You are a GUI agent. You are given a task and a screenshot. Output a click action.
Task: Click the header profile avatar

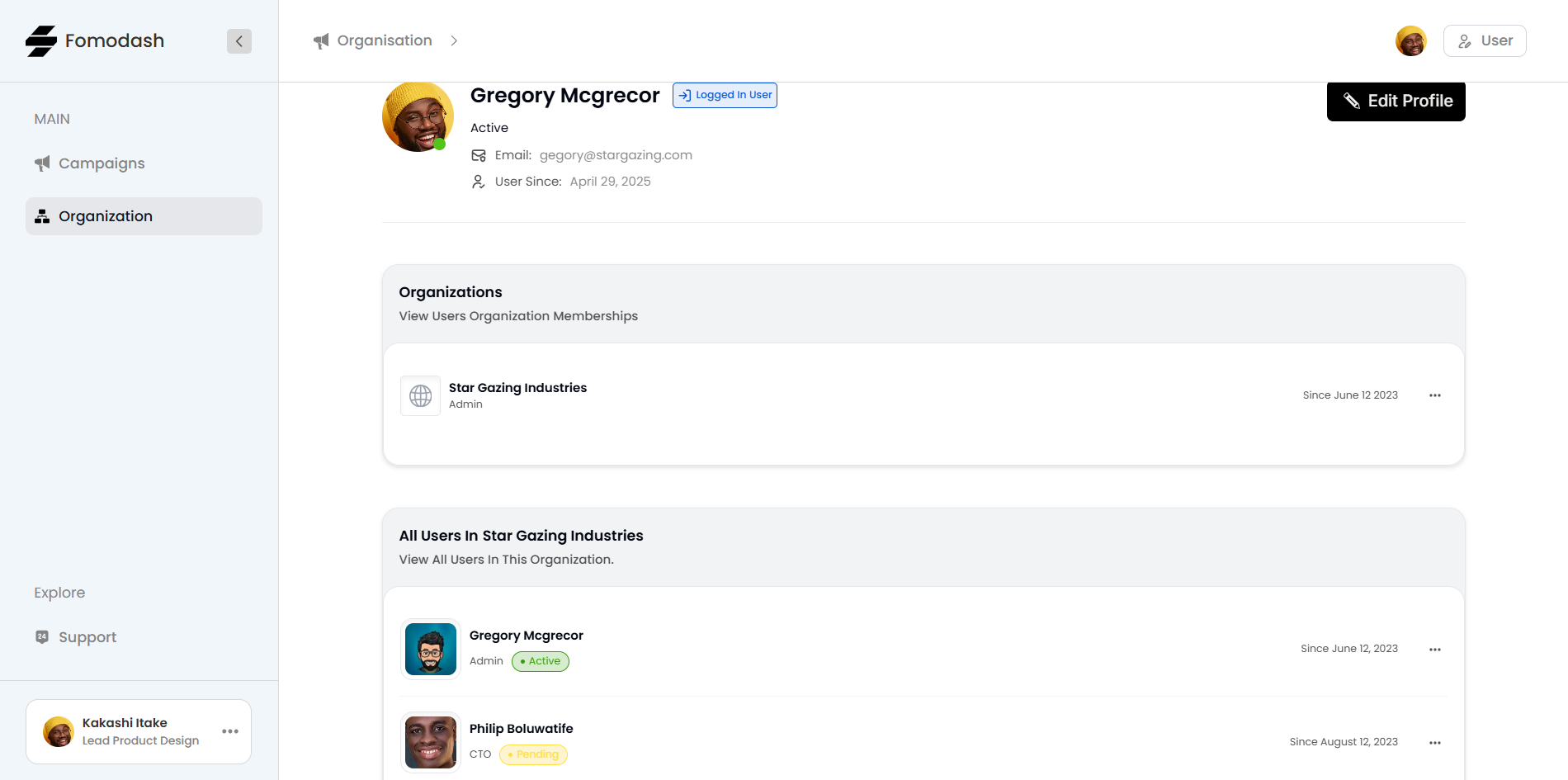click(1410, 41)
